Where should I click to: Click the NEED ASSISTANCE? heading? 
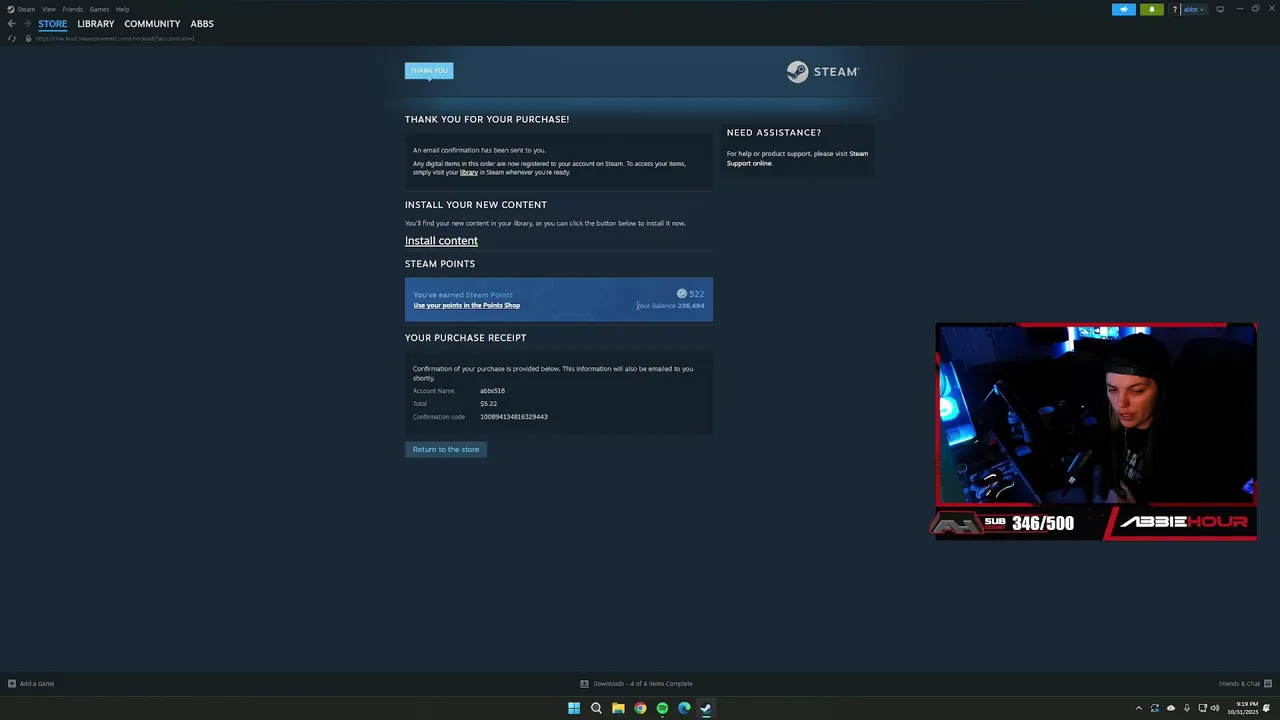point(774,133)
